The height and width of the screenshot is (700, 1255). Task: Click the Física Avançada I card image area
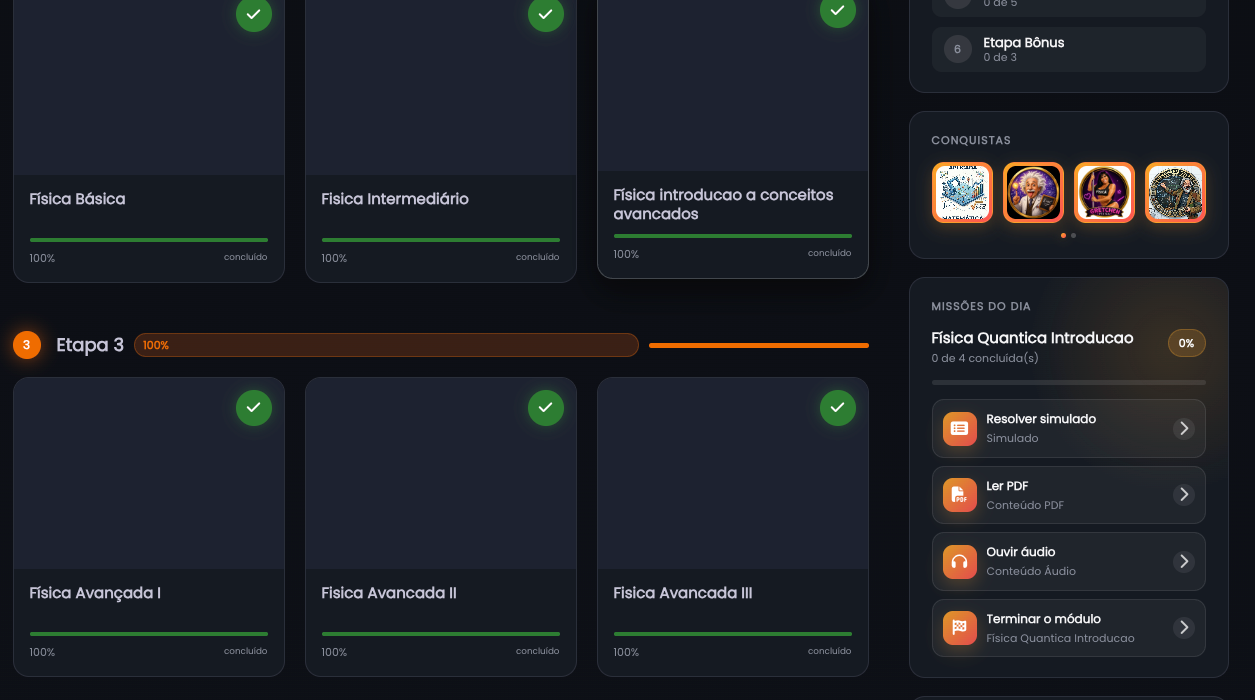tap(149, 473)
